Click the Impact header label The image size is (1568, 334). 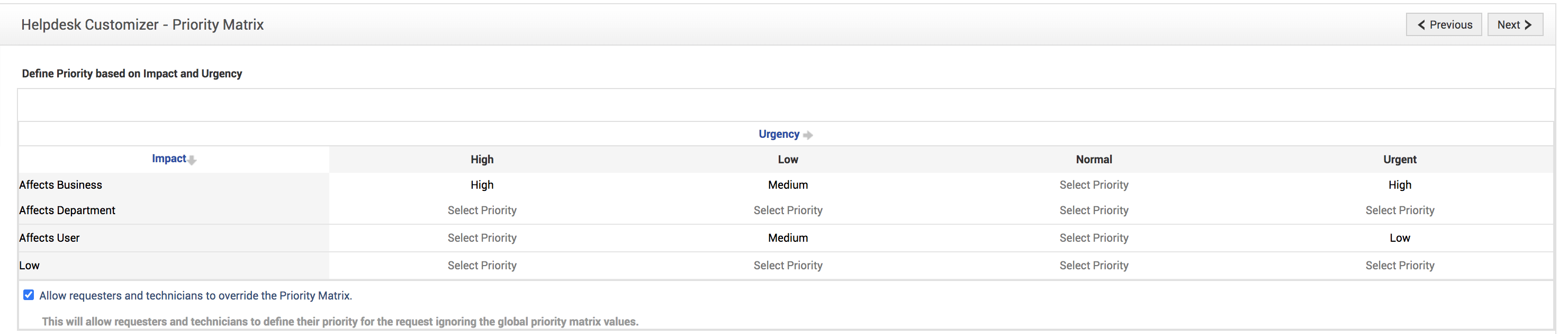(169, 159)
